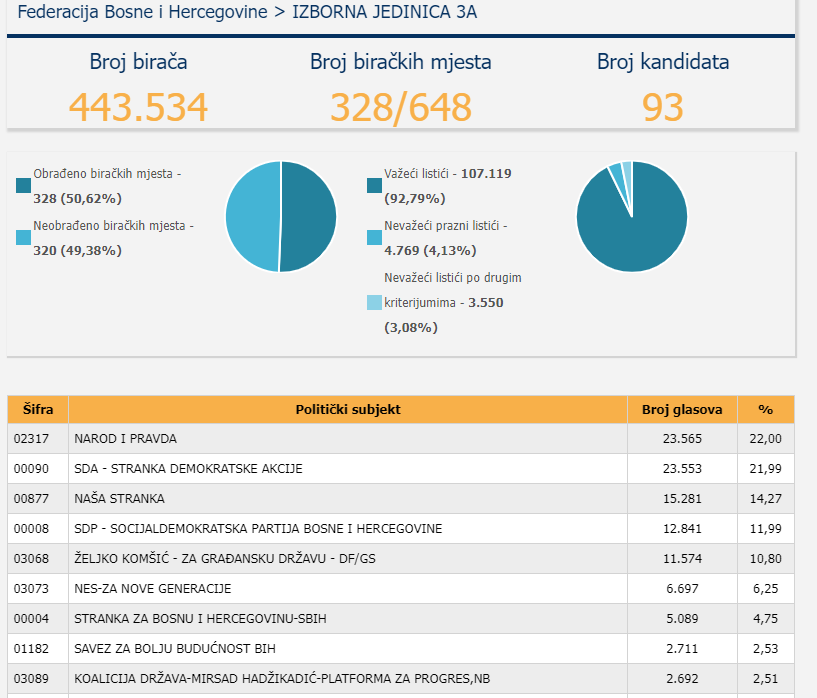Click the light blue swatch for Neobrađeno biračkih mjesta
Viewport: 817px width, 698px height.
(x=23, y=238)
